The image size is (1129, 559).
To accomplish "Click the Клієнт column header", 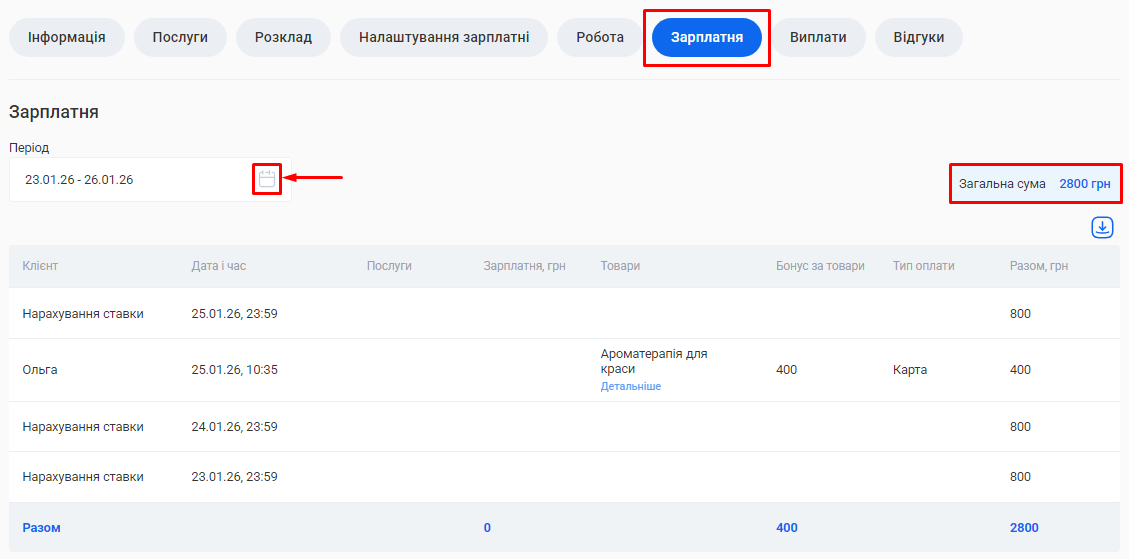I will coord(40,266).
